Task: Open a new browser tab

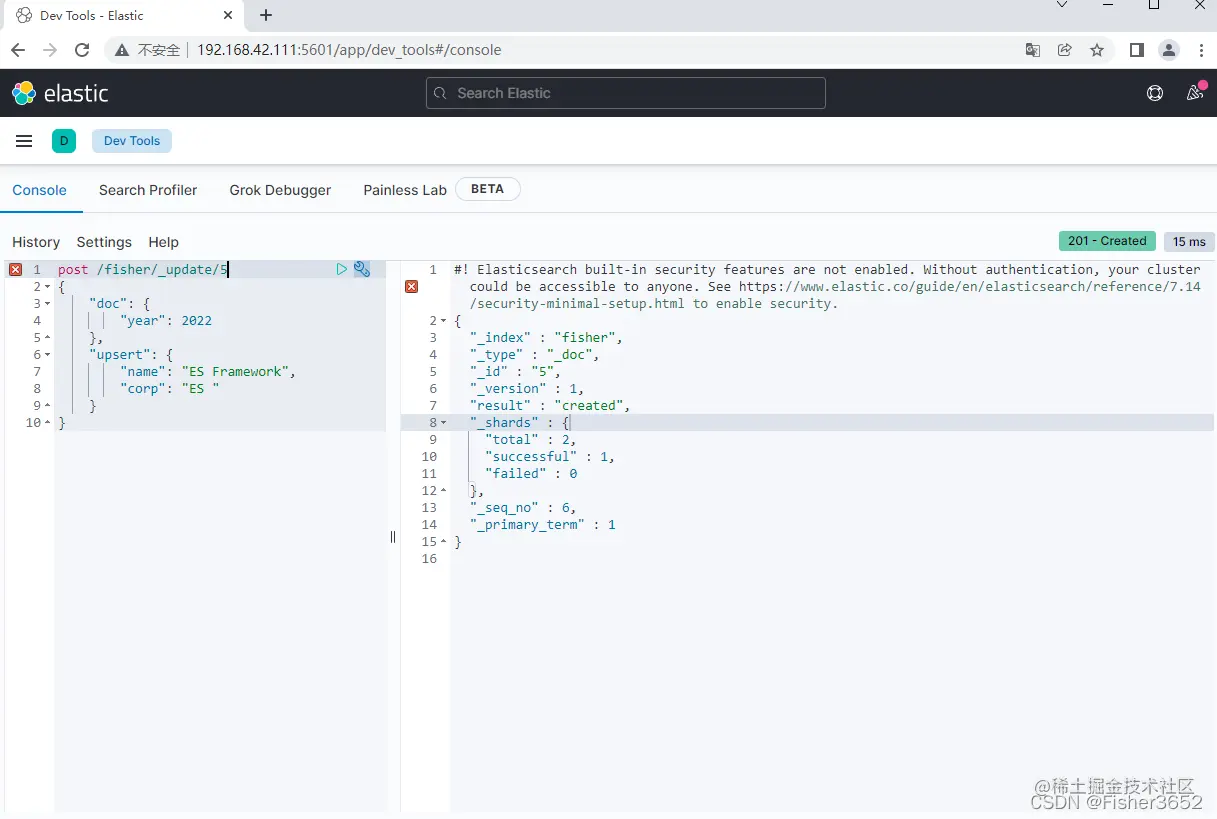Action: [x=266, y=15]
